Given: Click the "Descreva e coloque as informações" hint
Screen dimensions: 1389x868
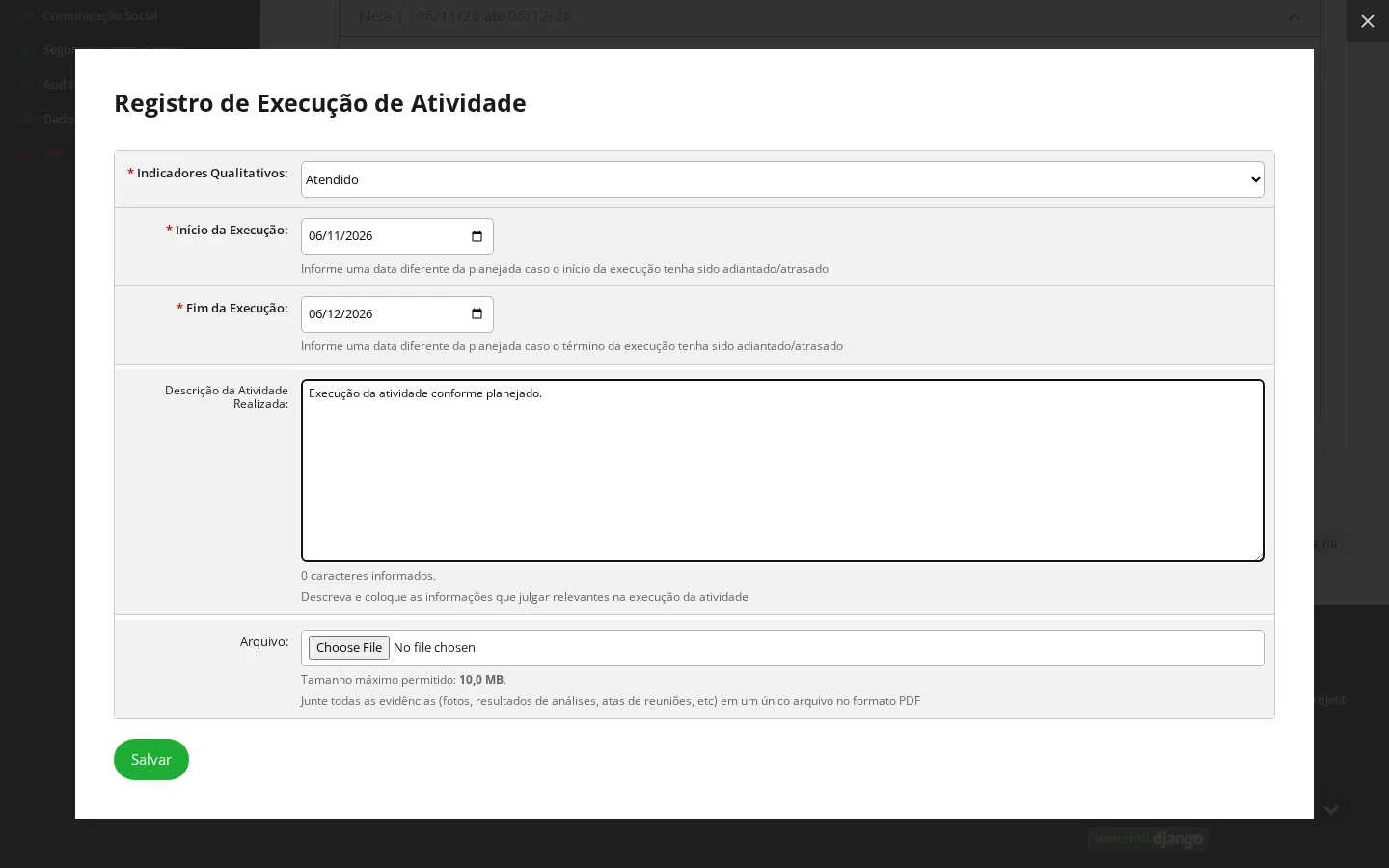Looking at the screenshot, I should click(x=525, y=597).
